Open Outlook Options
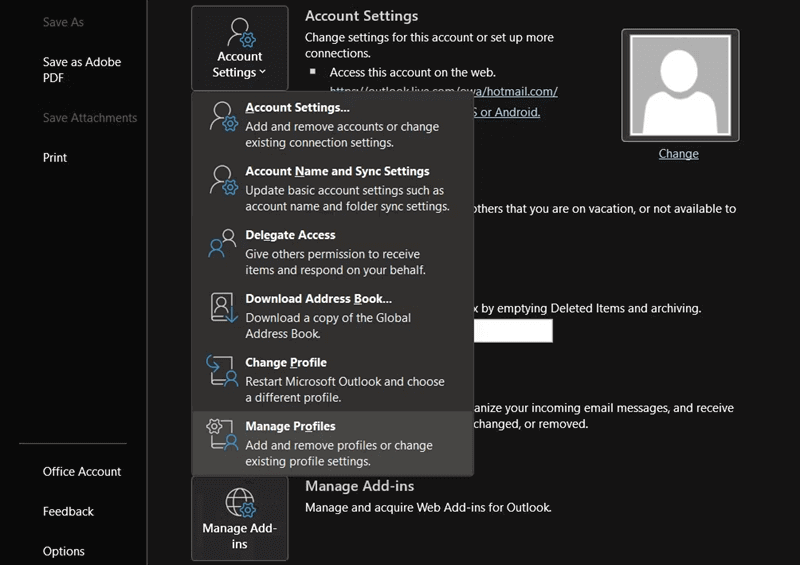This screenshot has height=565, width=800. [64, 551]
